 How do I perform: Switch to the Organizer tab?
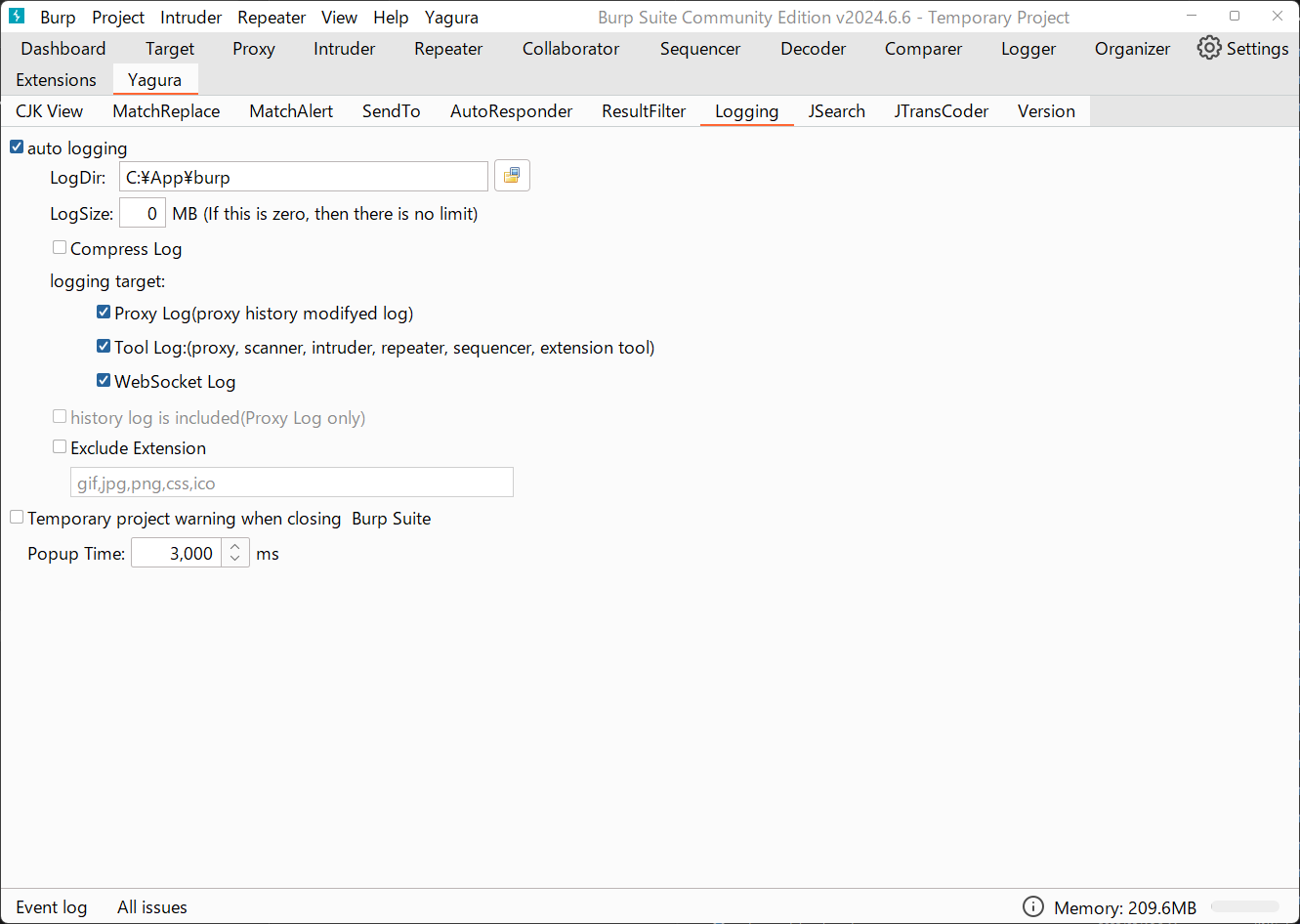tap(1132, 49)
